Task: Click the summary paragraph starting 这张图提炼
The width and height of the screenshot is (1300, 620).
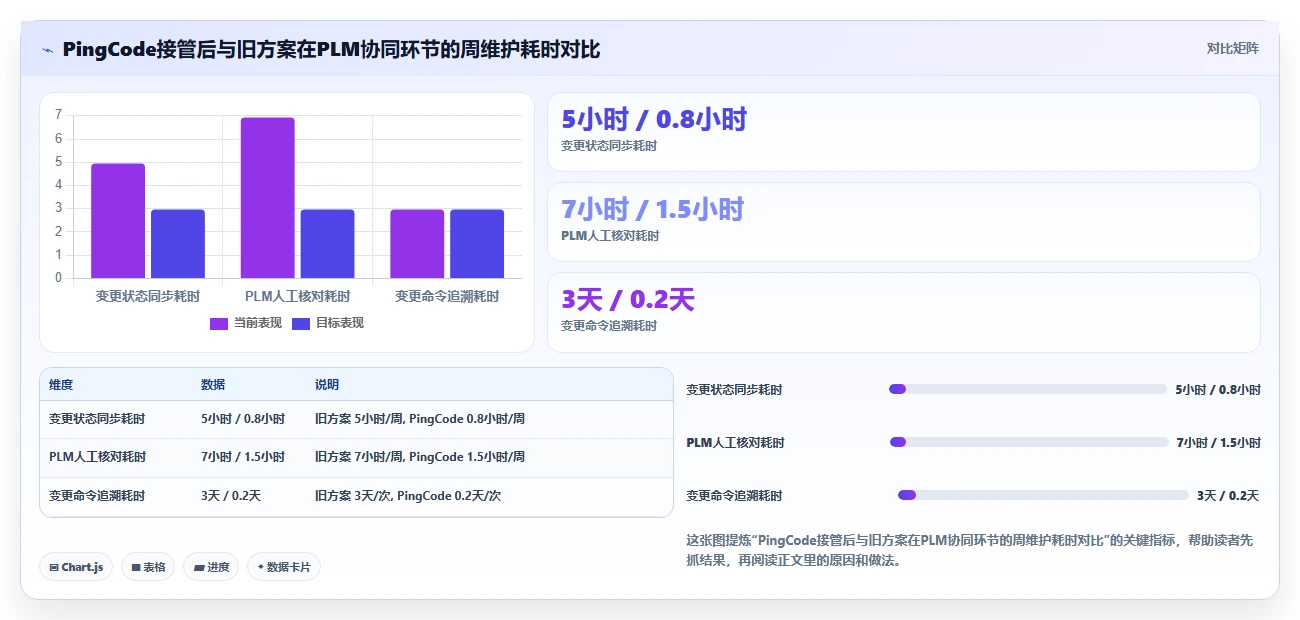Action: pyautogui.click(x=969, y=550)
